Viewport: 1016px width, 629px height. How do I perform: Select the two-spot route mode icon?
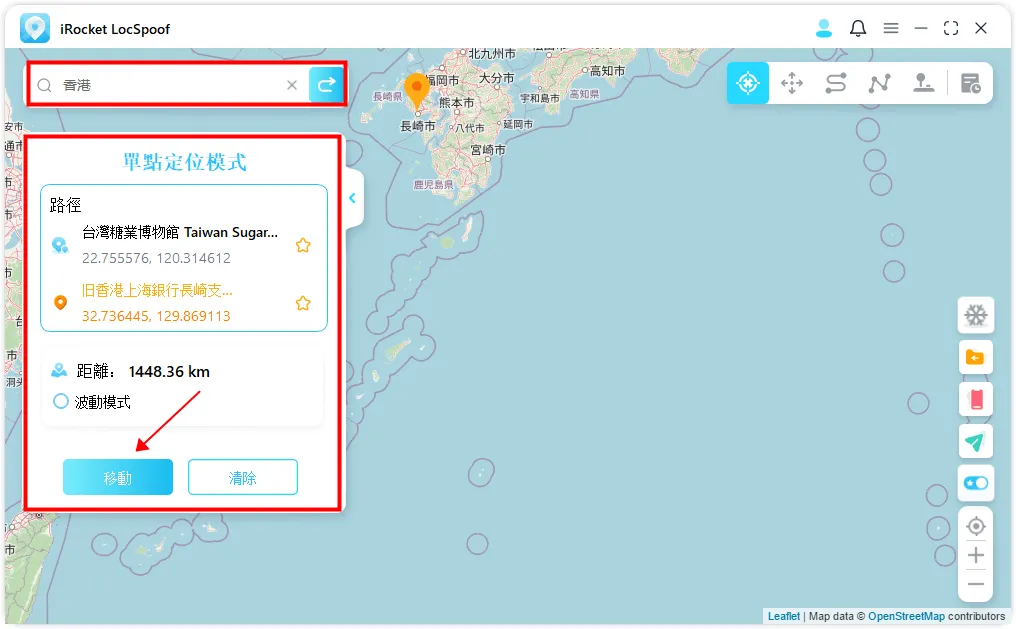pyautogui.click(x=836, y=83)
